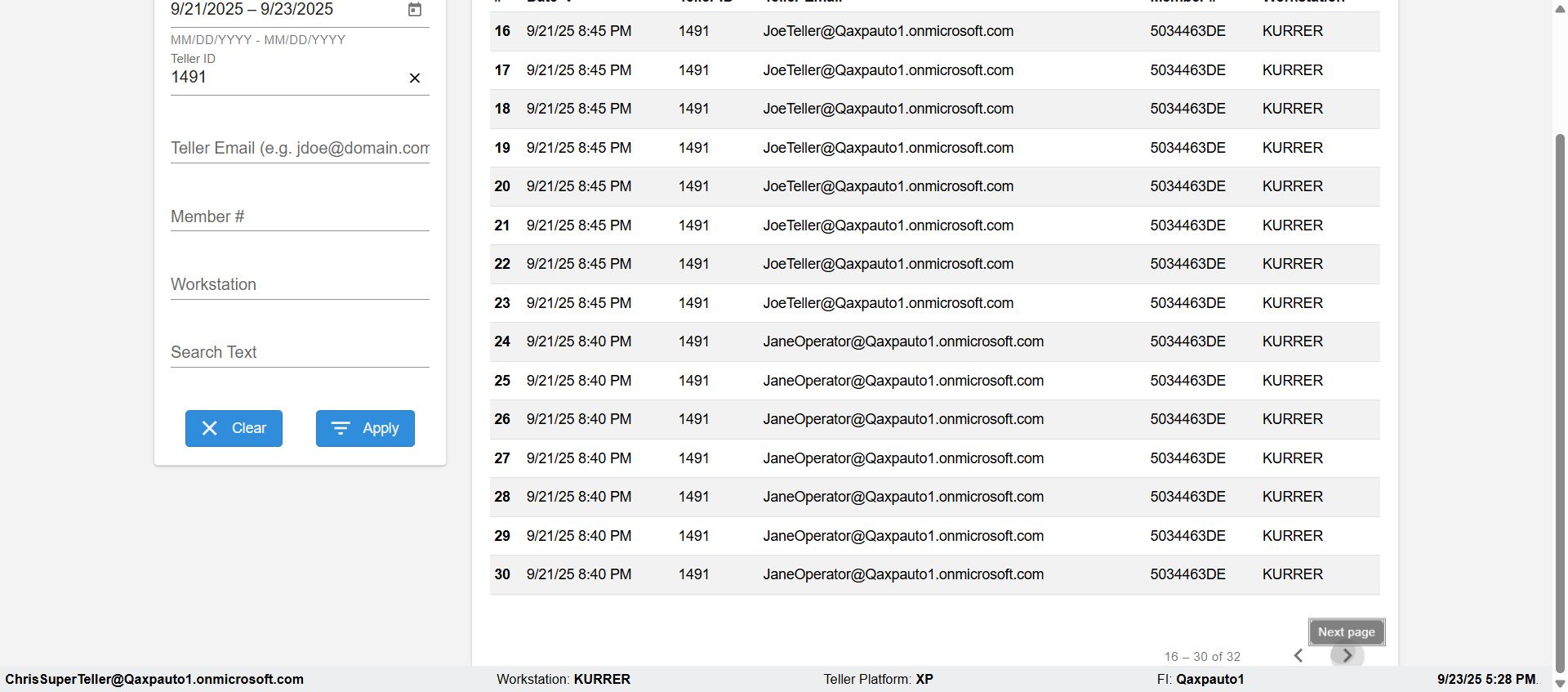Edit the Teller ID value 1491

[286, 78]
